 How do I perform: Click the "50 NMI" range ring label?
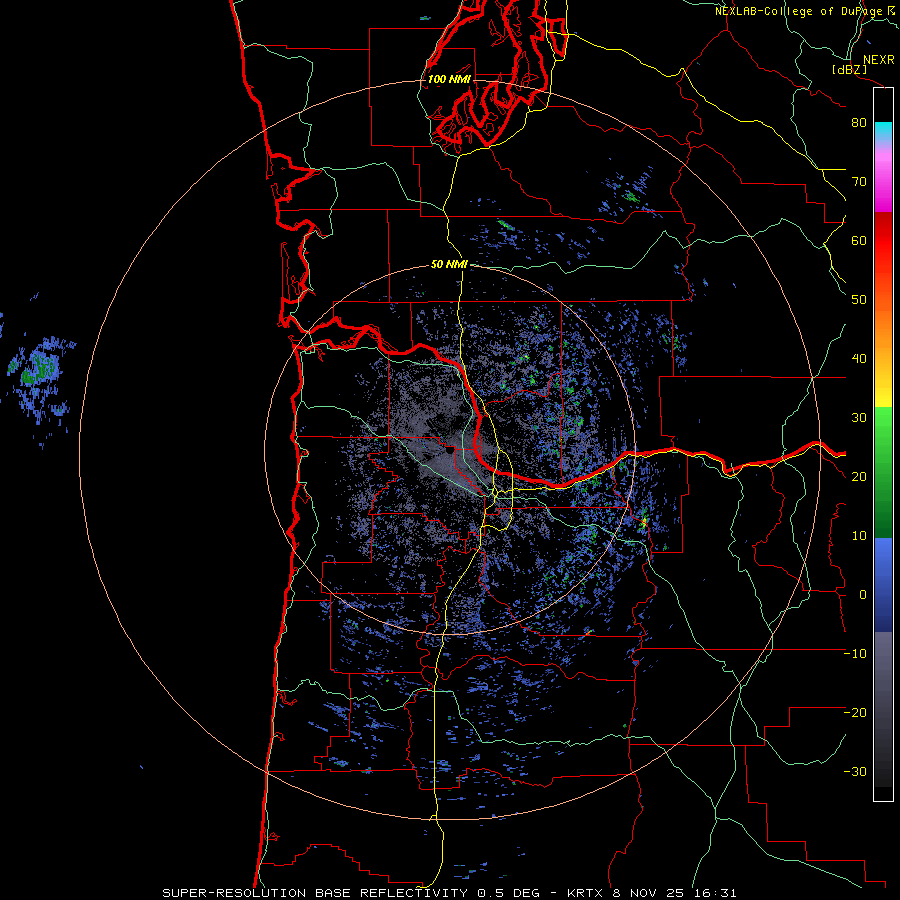[449, 265]
